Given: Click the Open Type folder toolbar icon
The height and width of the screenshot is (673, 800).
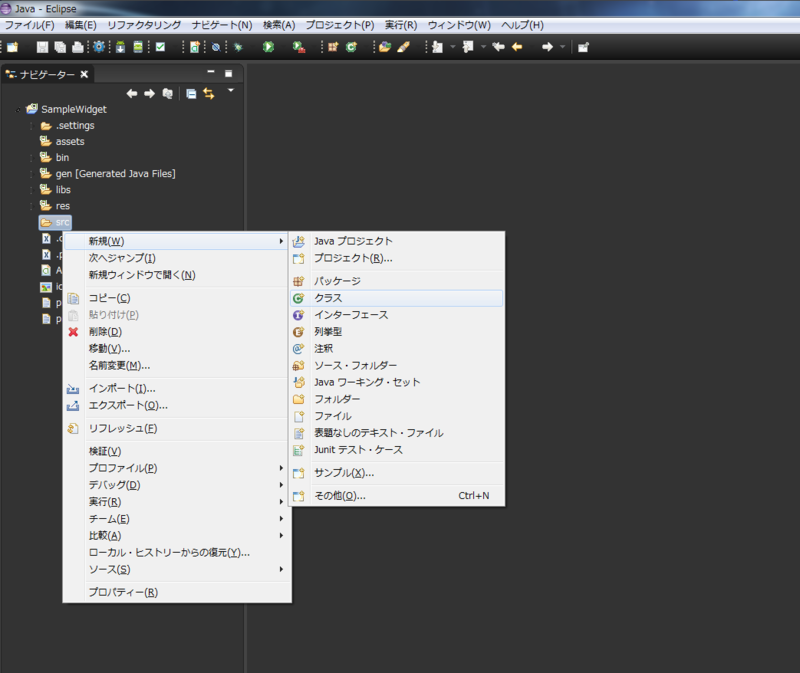Looking at the screenshot, I should 385,47.
